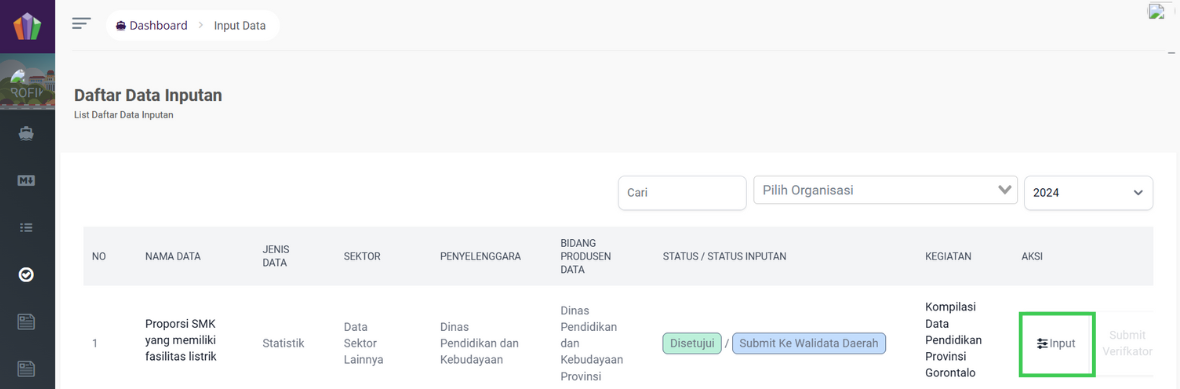Open the Pilih Organisasi dropdown

tap(885, 190)
